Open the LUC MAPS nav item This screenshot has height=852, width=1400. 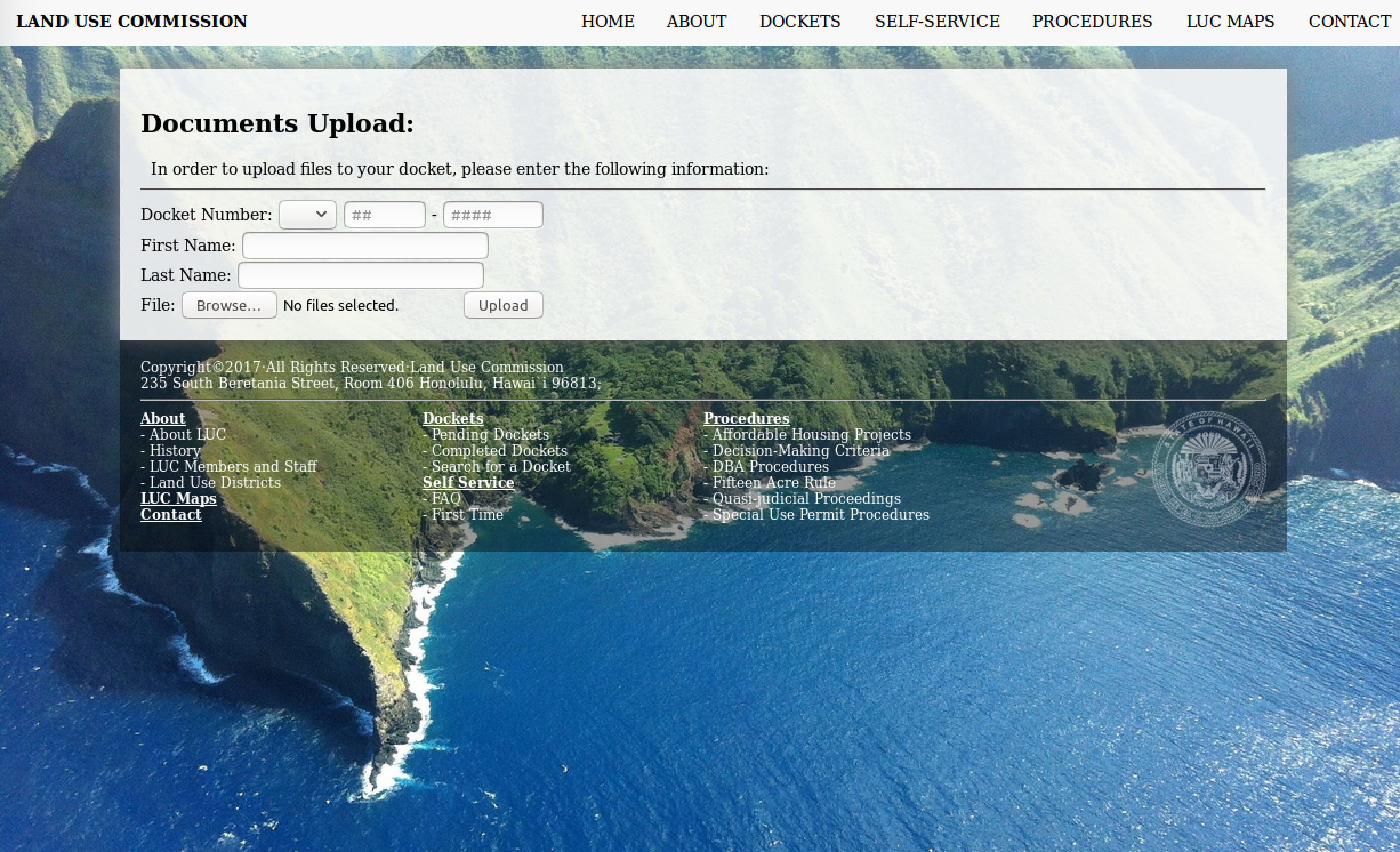[x=1230, y=22]
